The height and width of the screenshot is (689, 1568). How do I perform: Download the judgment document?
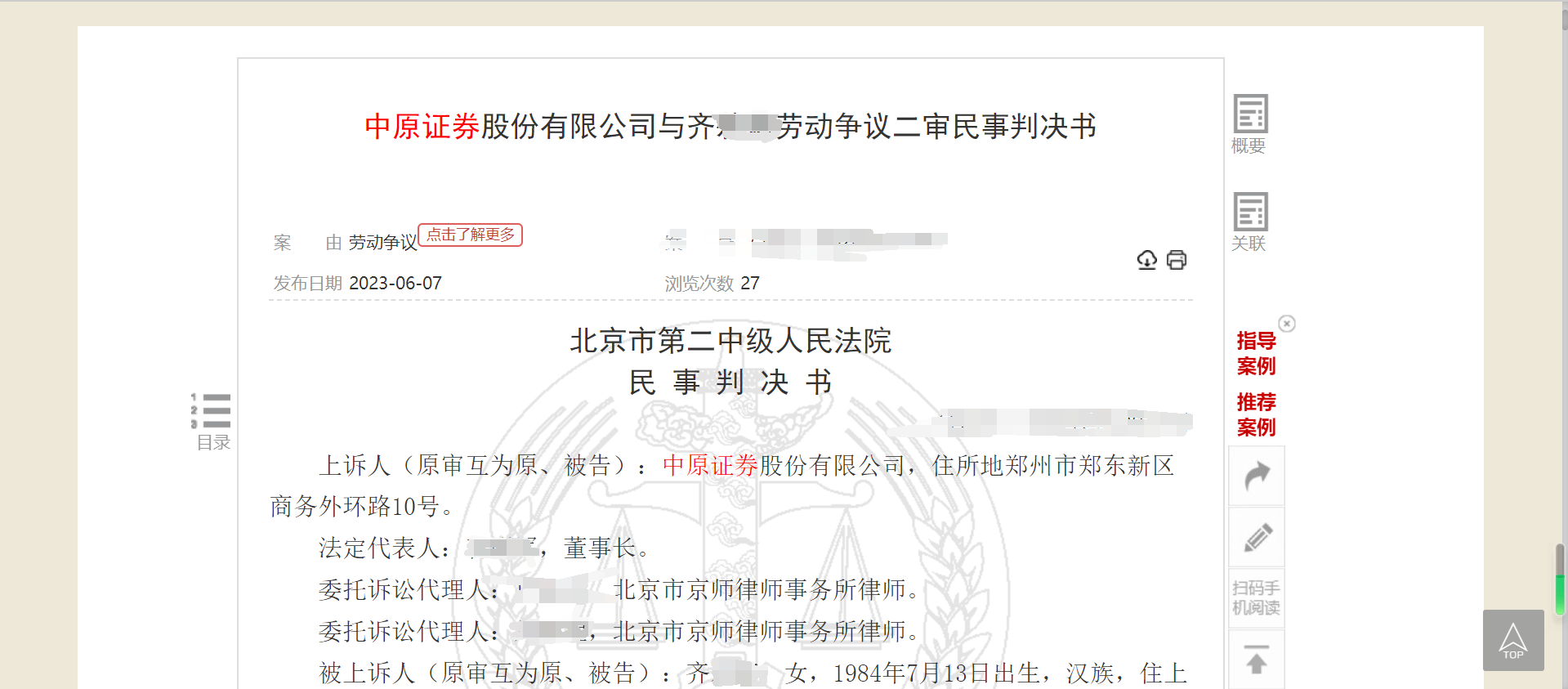coord(1147,260)
